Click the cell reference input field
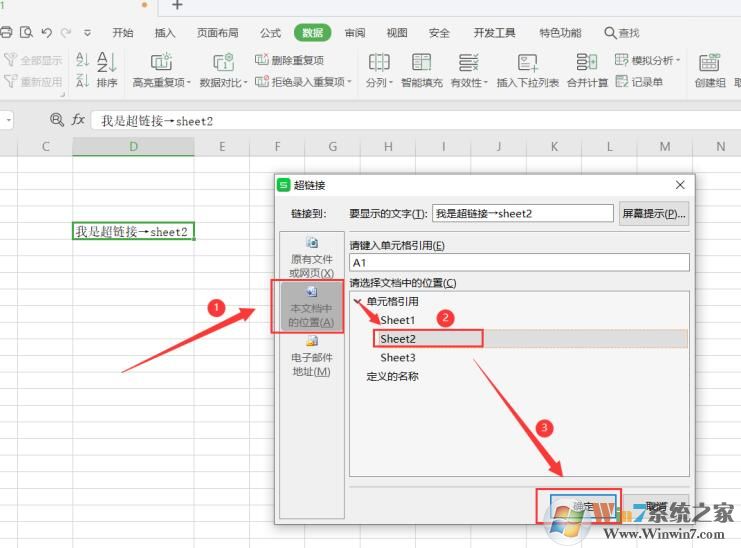Screen dimensions: 741x548 (518, 263)
